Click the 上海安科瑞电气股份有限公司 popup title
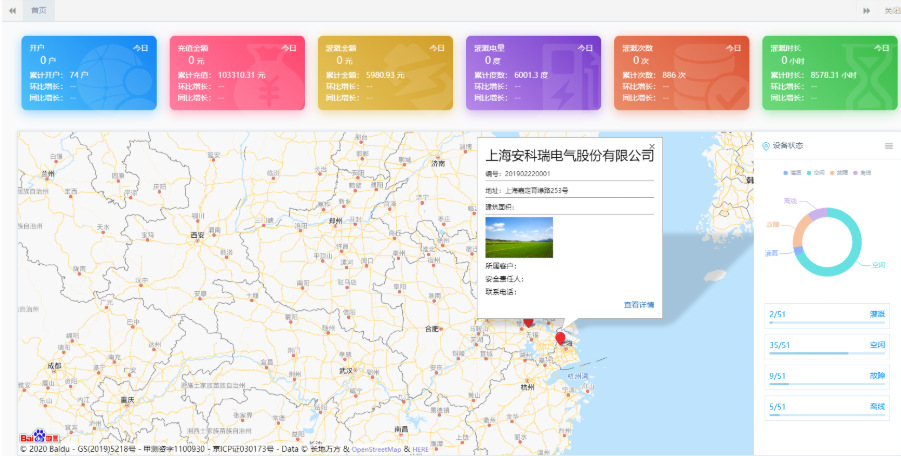This screenshot has width=901, height=456. [x=569, y=156]
